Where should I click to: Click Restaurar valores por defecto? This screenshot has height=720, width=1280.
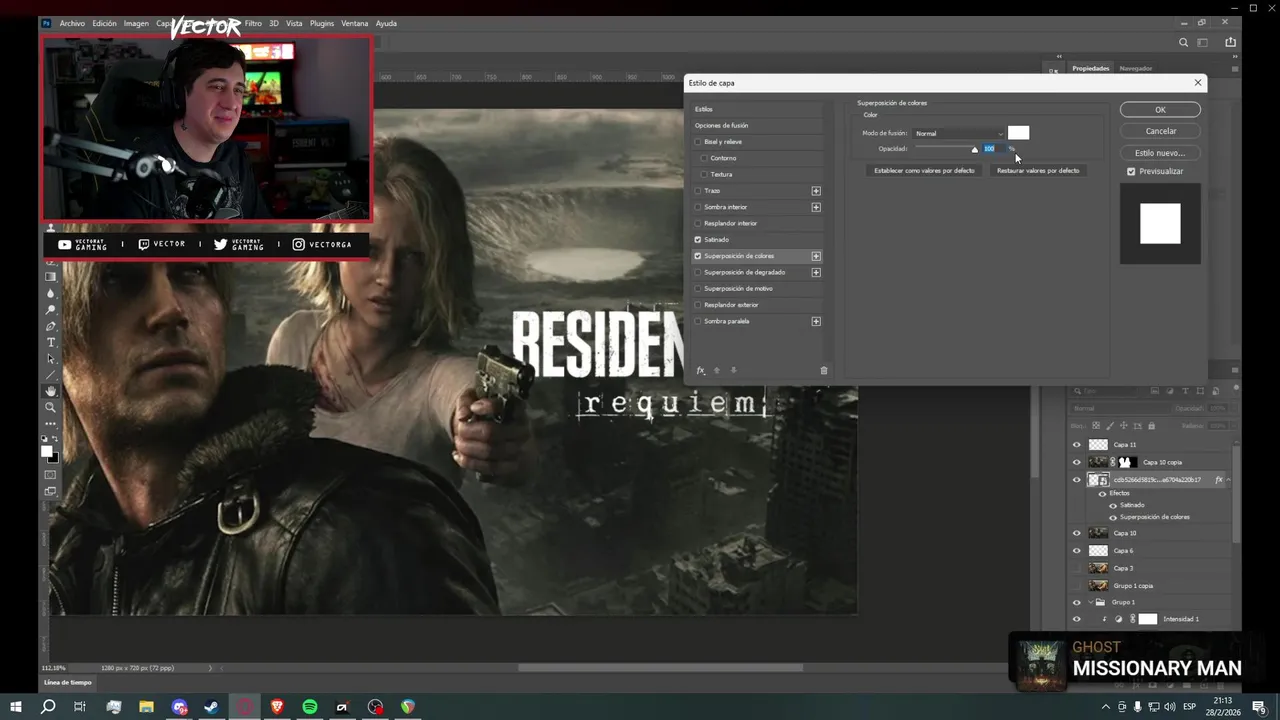click(1038, 171)
